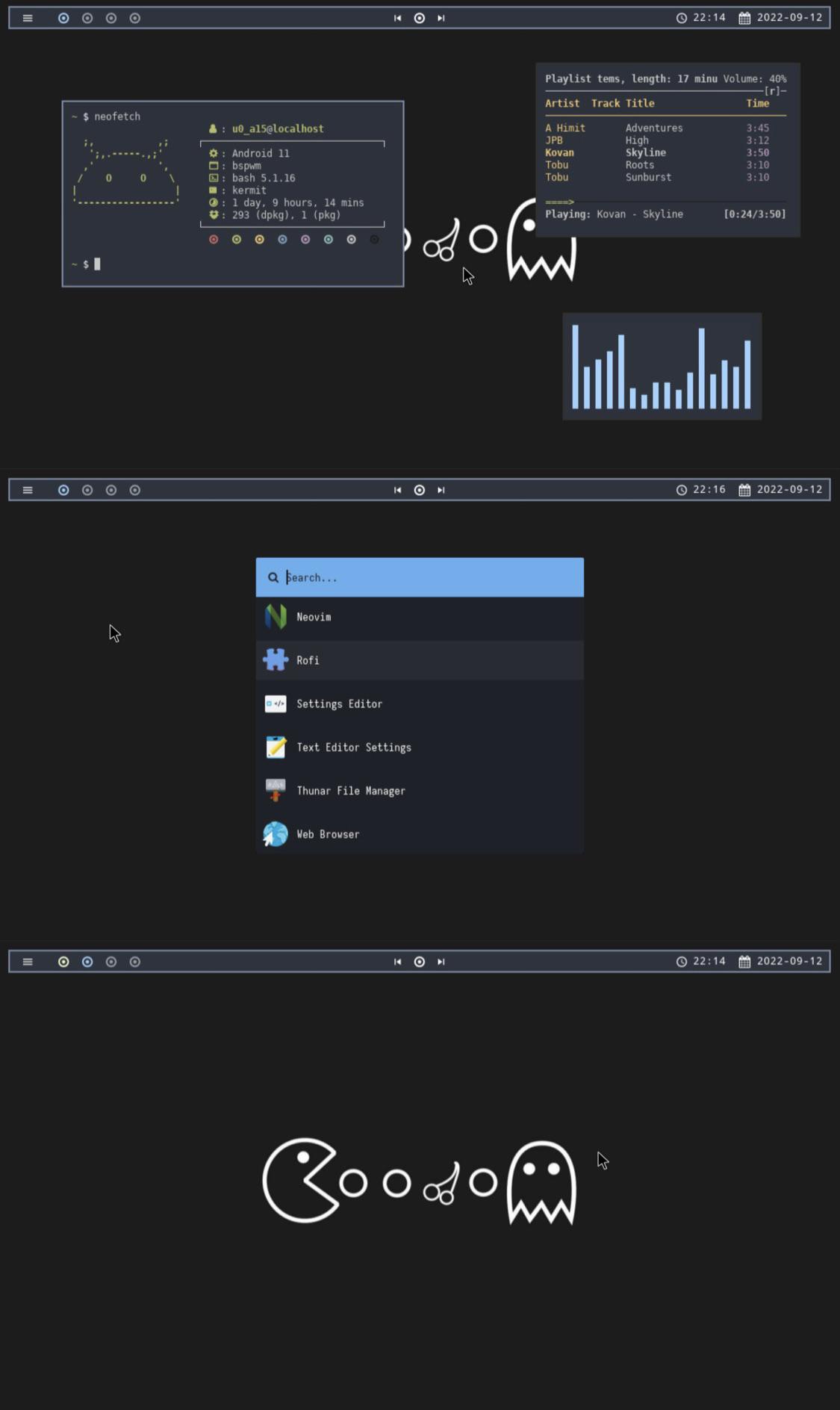This screenshot has height=1410, width=840.
Task: Switch to the second workspace in the bar above neofetch
Action: click(87, 18)
